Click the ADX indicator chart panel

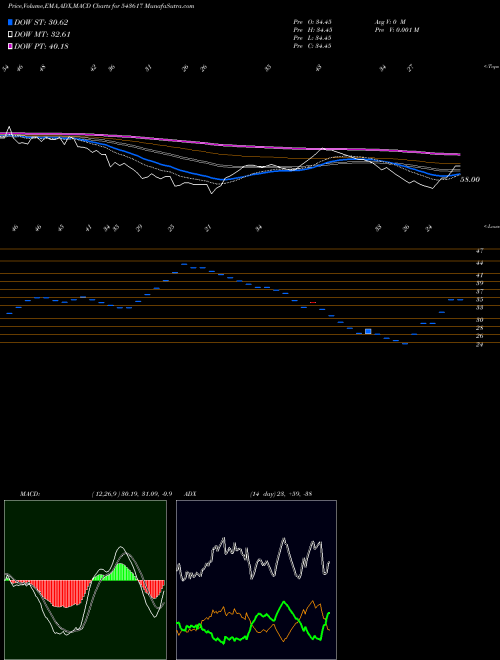(256, 580)
